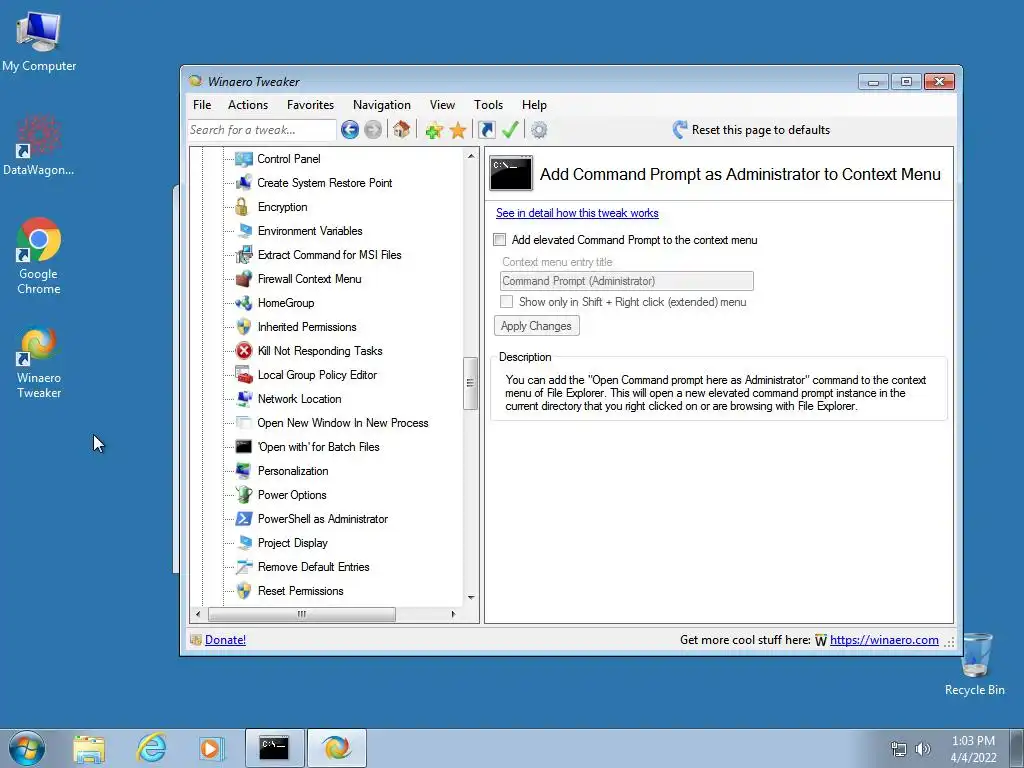Open favorites via the orange star icon

pyautogui.click(x=458, y=130)
